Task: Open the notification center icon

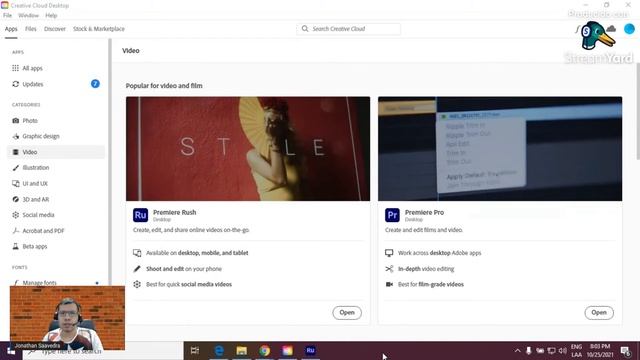Action: [625, 351]
